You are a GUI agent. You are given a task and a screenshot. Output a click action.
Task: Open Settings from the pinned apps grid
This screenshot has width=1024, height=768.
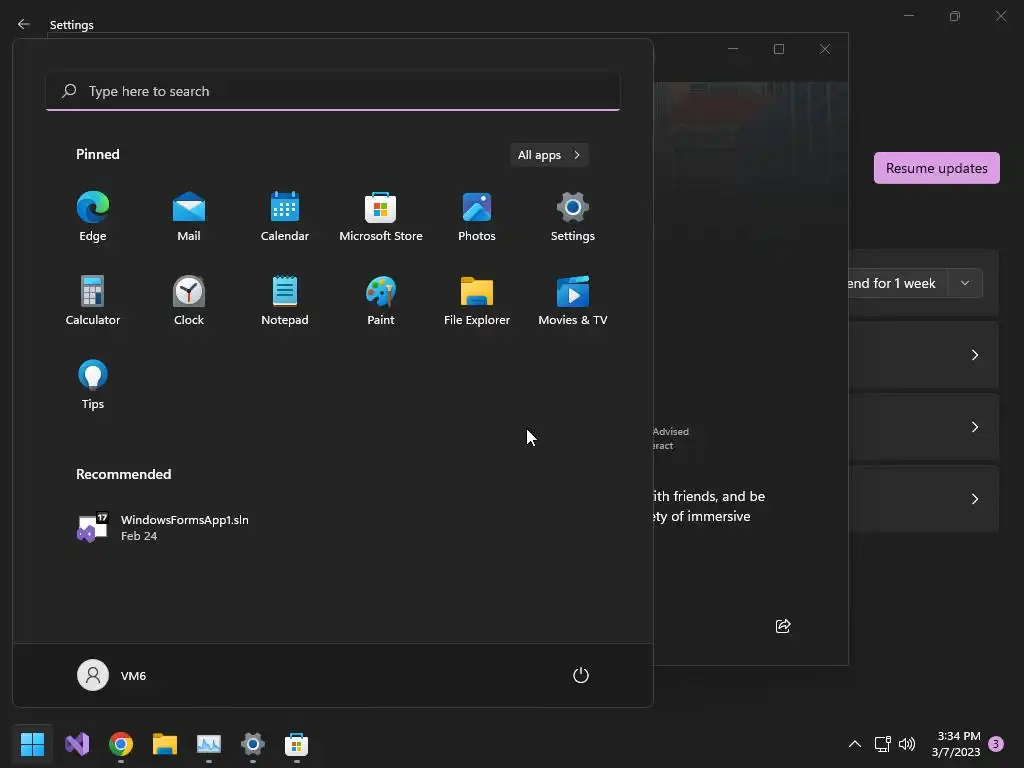click(x=573, y=217)
